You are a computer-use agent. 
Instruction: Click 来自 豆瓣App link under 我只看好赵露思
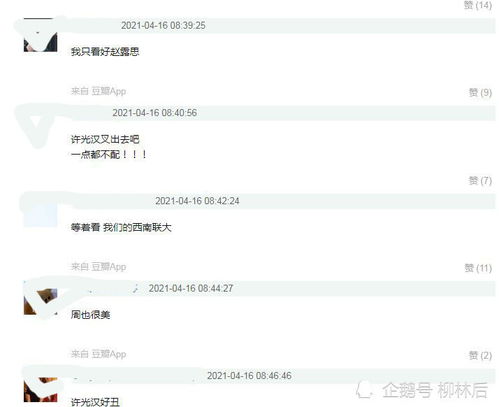click(x=98, y=91)
